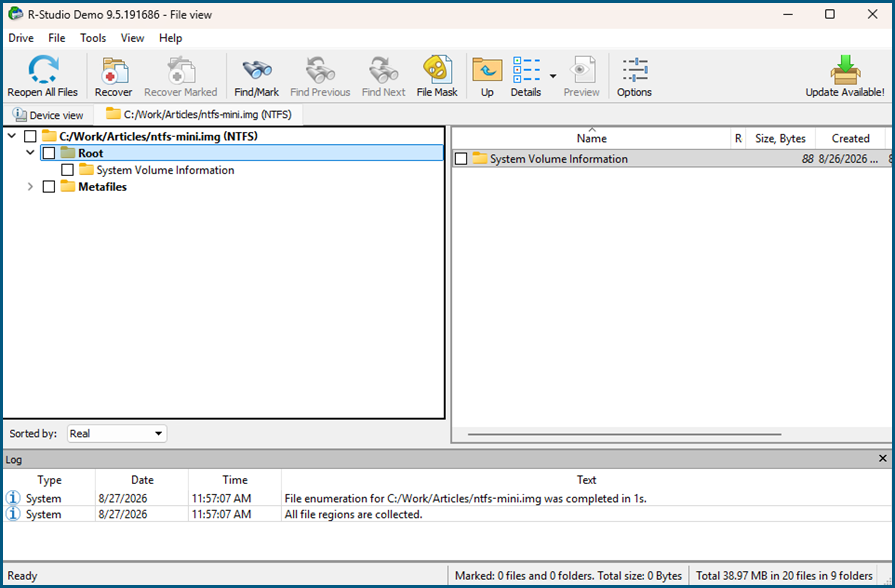The width and height of the screenshot is (895, 588).
Task: Open the View menu
Action: pos(132,38)
